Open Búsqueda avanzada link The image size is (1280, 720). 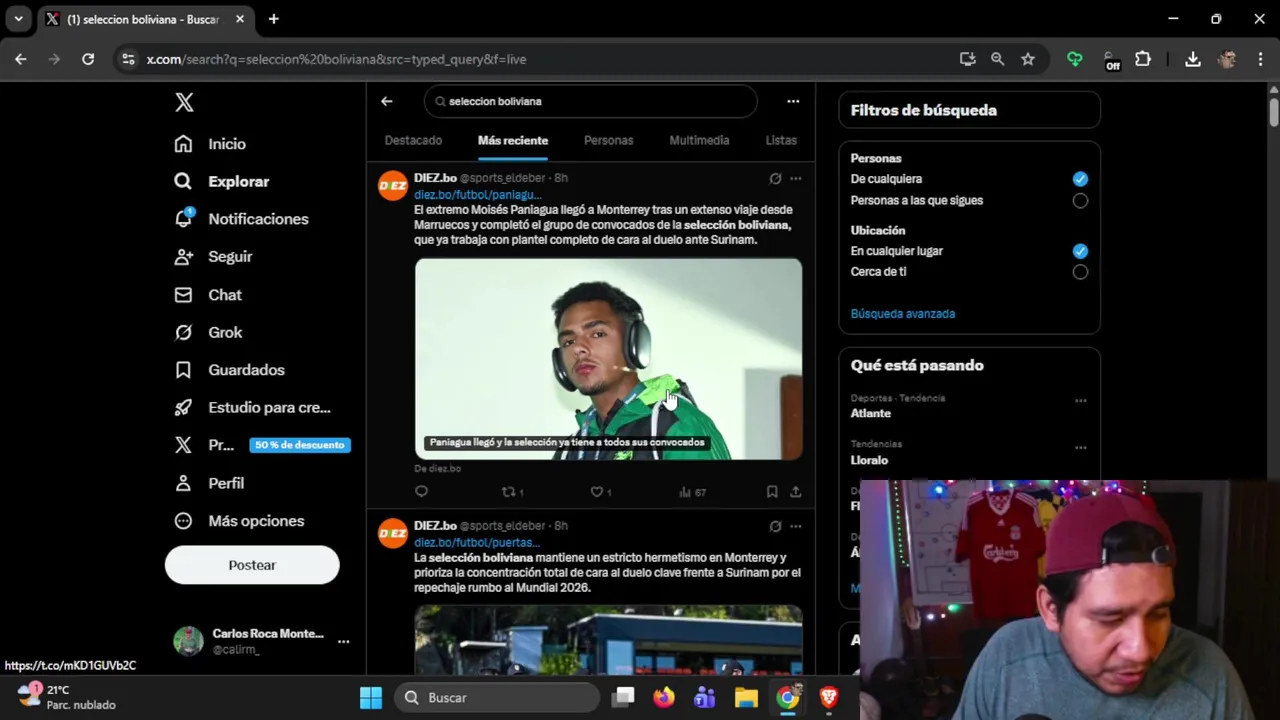pyautogui.click(x=903, y=314)
